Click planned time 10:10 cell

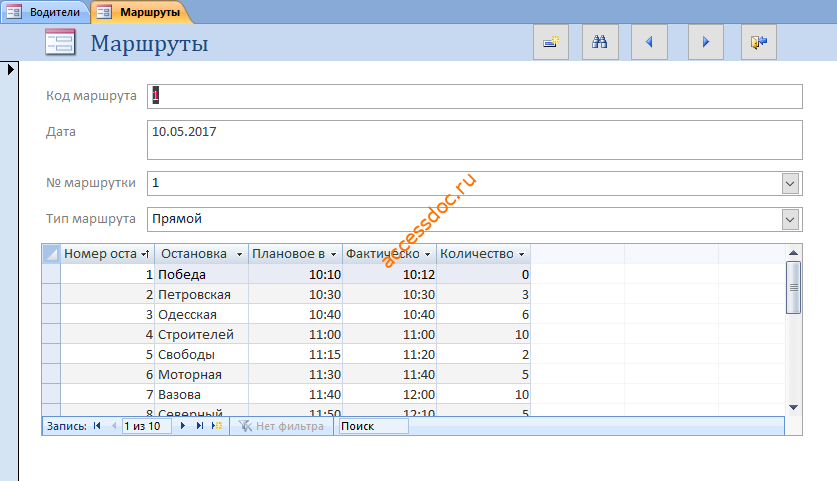coord(295,274)
